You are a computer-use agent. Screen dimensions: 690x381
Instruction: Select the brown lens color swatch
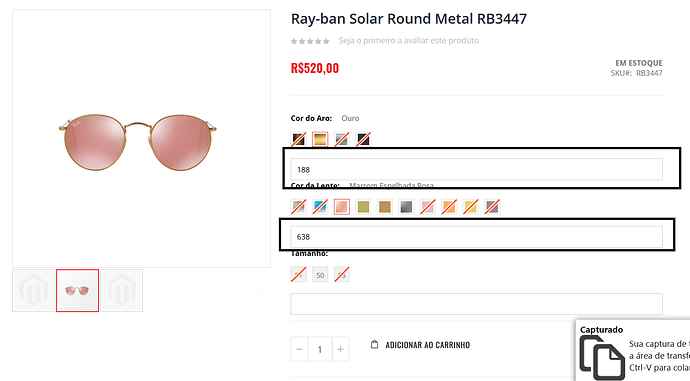[385, 207]
